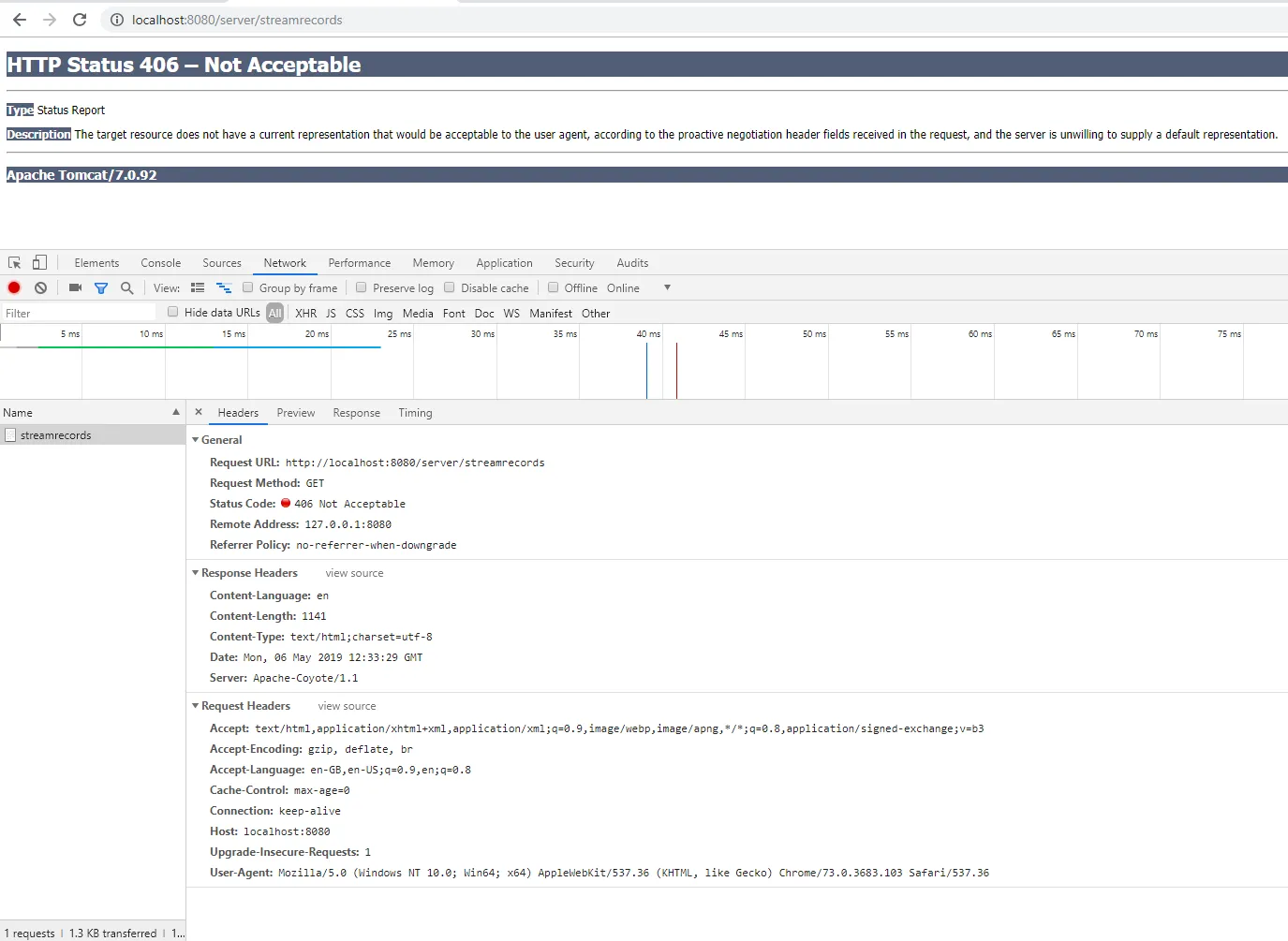
Task: Check the Disable cache option
Action: click(x=450, y=287)
